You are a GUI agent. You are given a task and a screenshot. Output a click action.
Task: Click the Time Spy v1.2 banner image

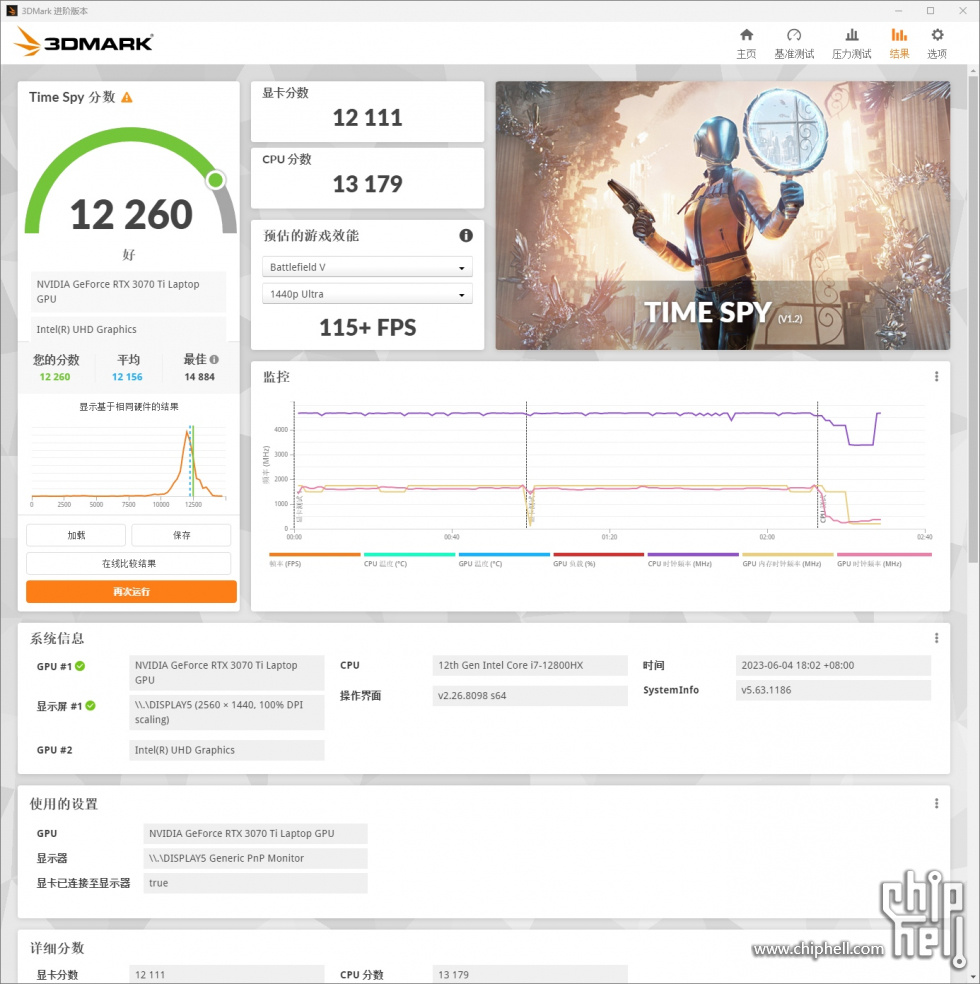(723, 215)
